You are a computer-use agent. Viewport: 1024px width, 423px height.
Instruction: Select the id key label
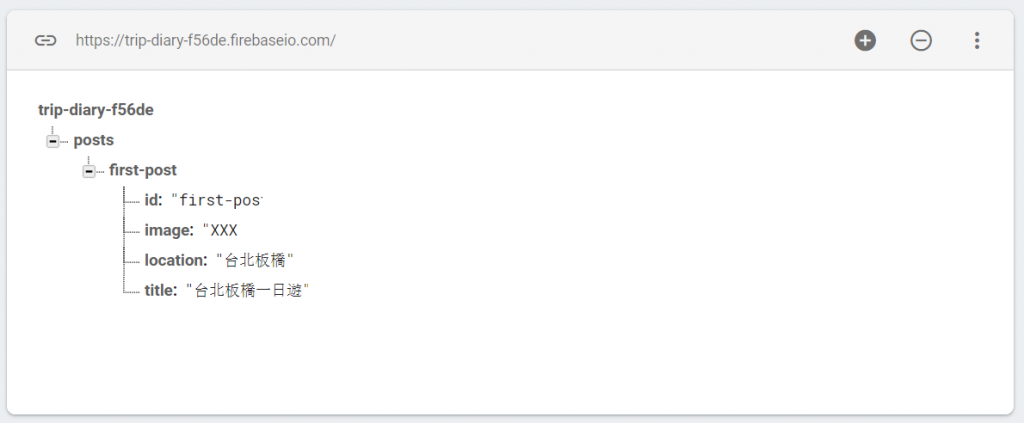(x=153, y=200)
